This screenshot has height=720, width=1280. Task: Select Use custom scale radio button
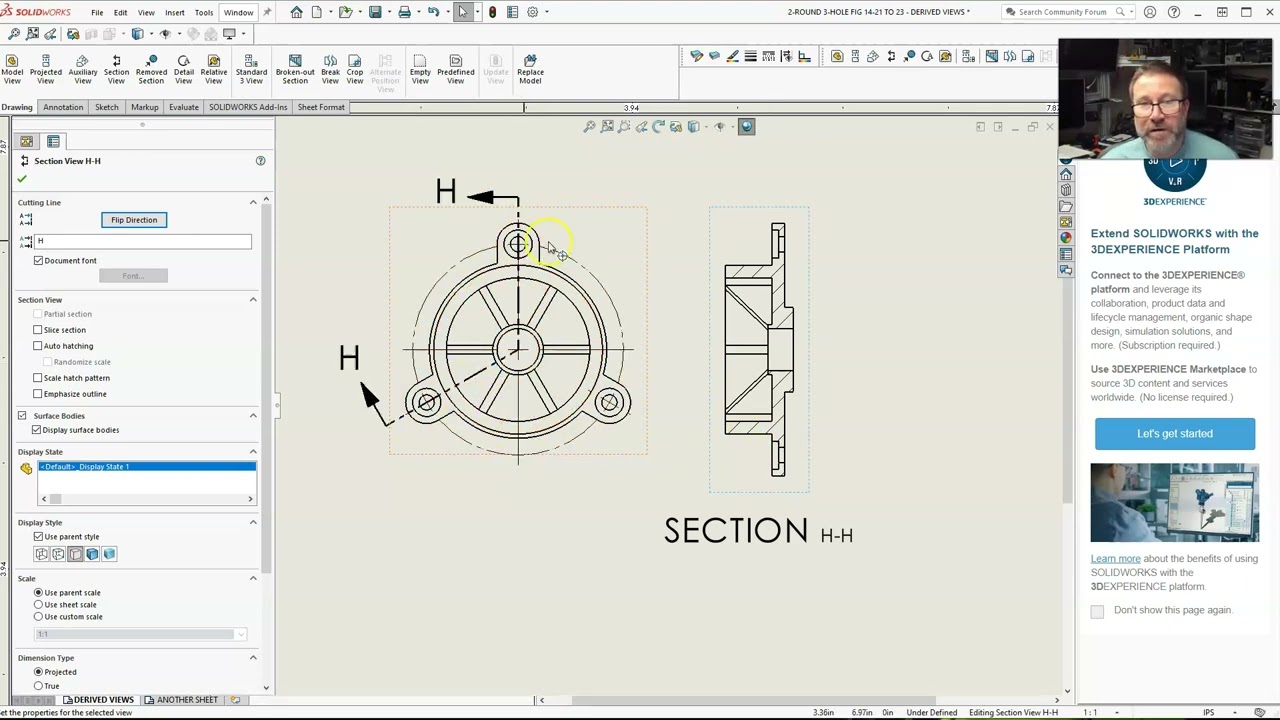click(38, 617)
